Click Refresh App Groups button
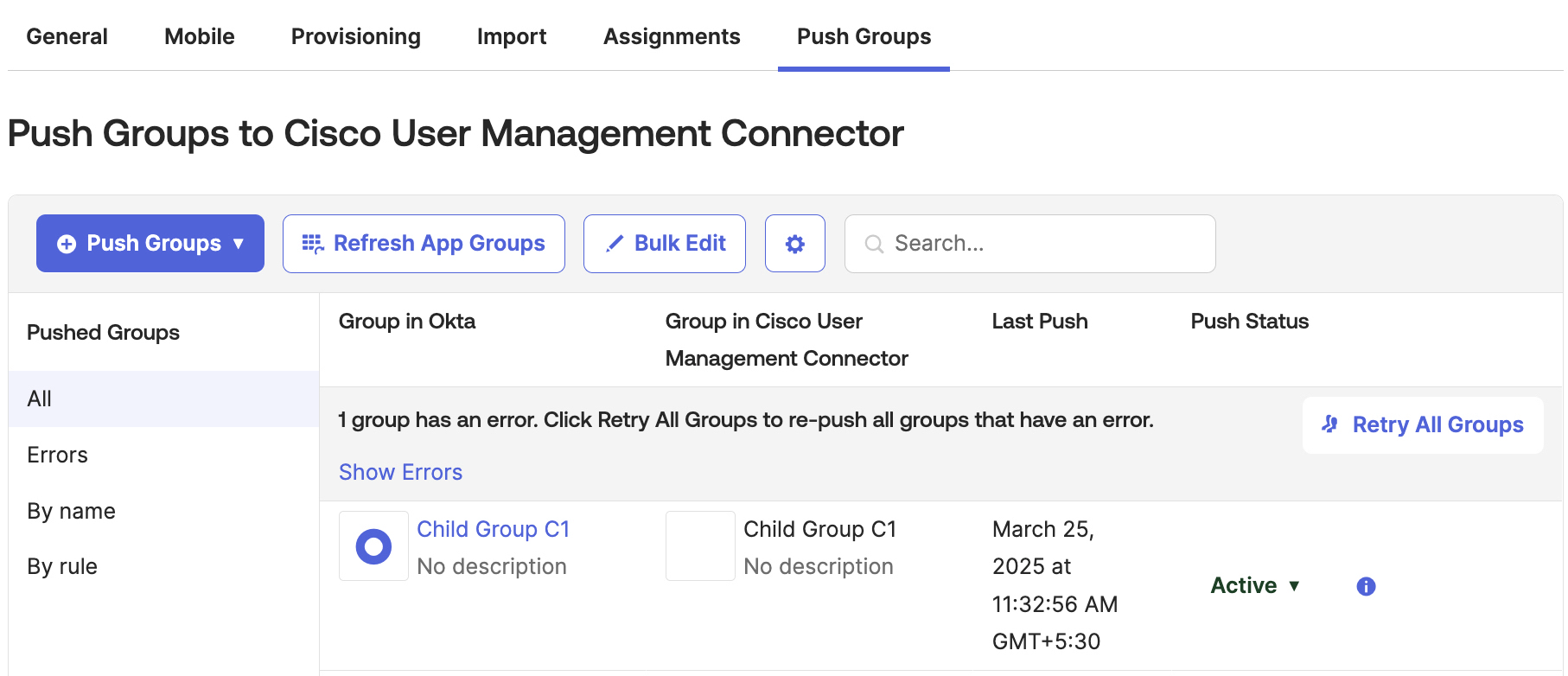 point(424,244)
